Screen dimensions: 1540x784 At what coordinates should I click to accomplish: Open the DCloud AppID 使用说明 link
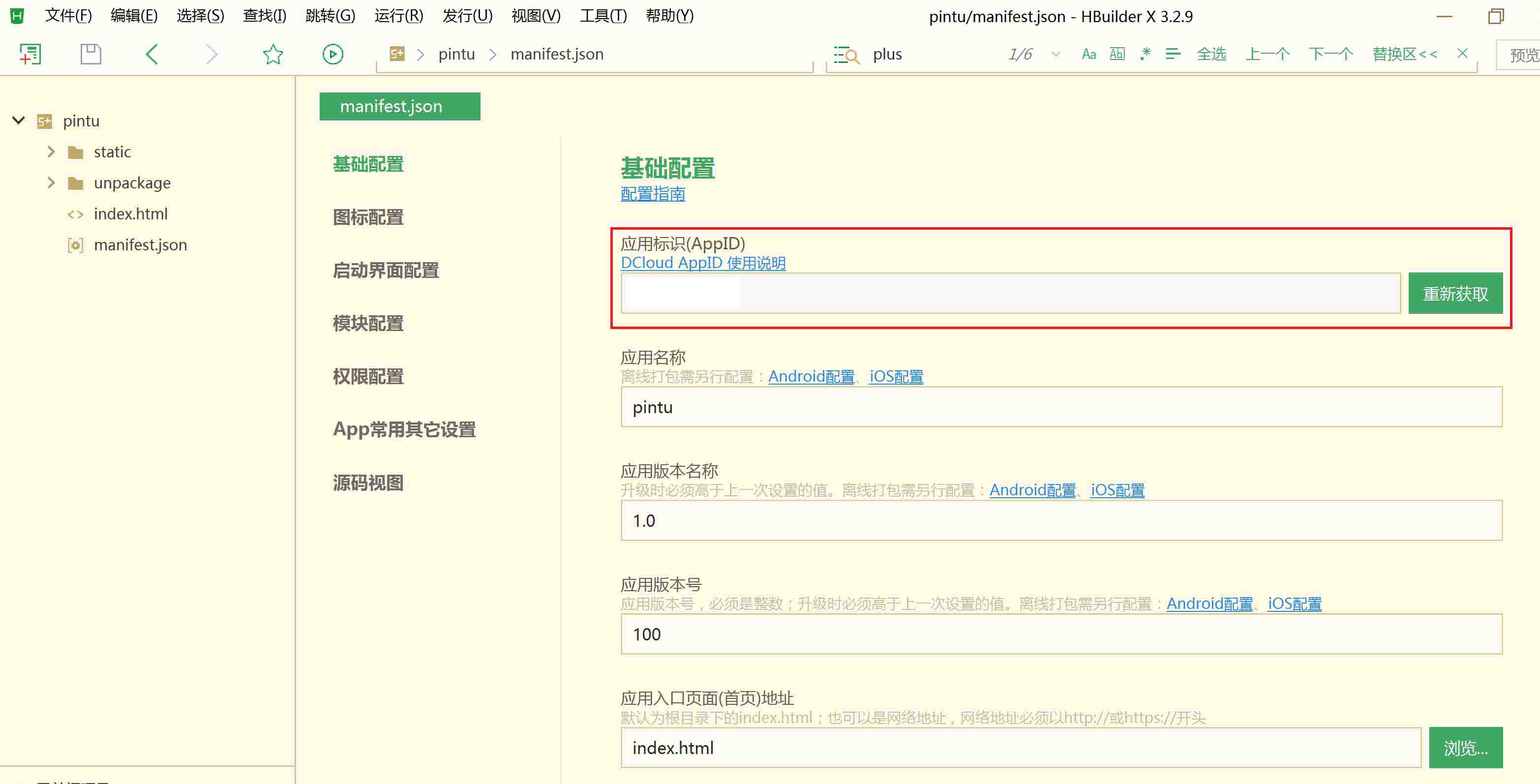pos(703,263)
